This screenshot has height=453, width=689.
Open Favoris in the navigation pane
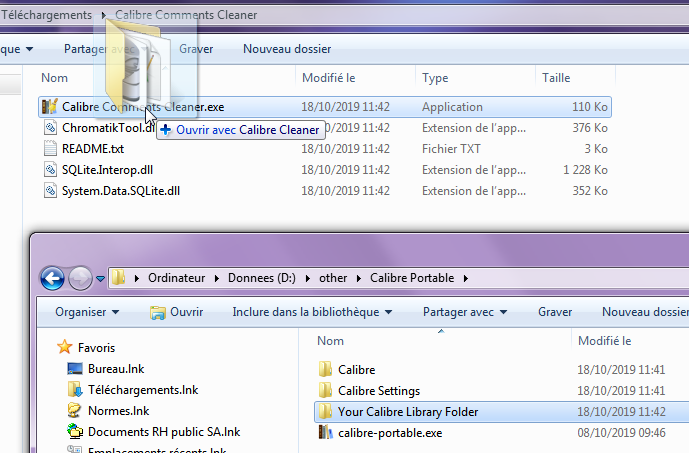coord(96,348)
